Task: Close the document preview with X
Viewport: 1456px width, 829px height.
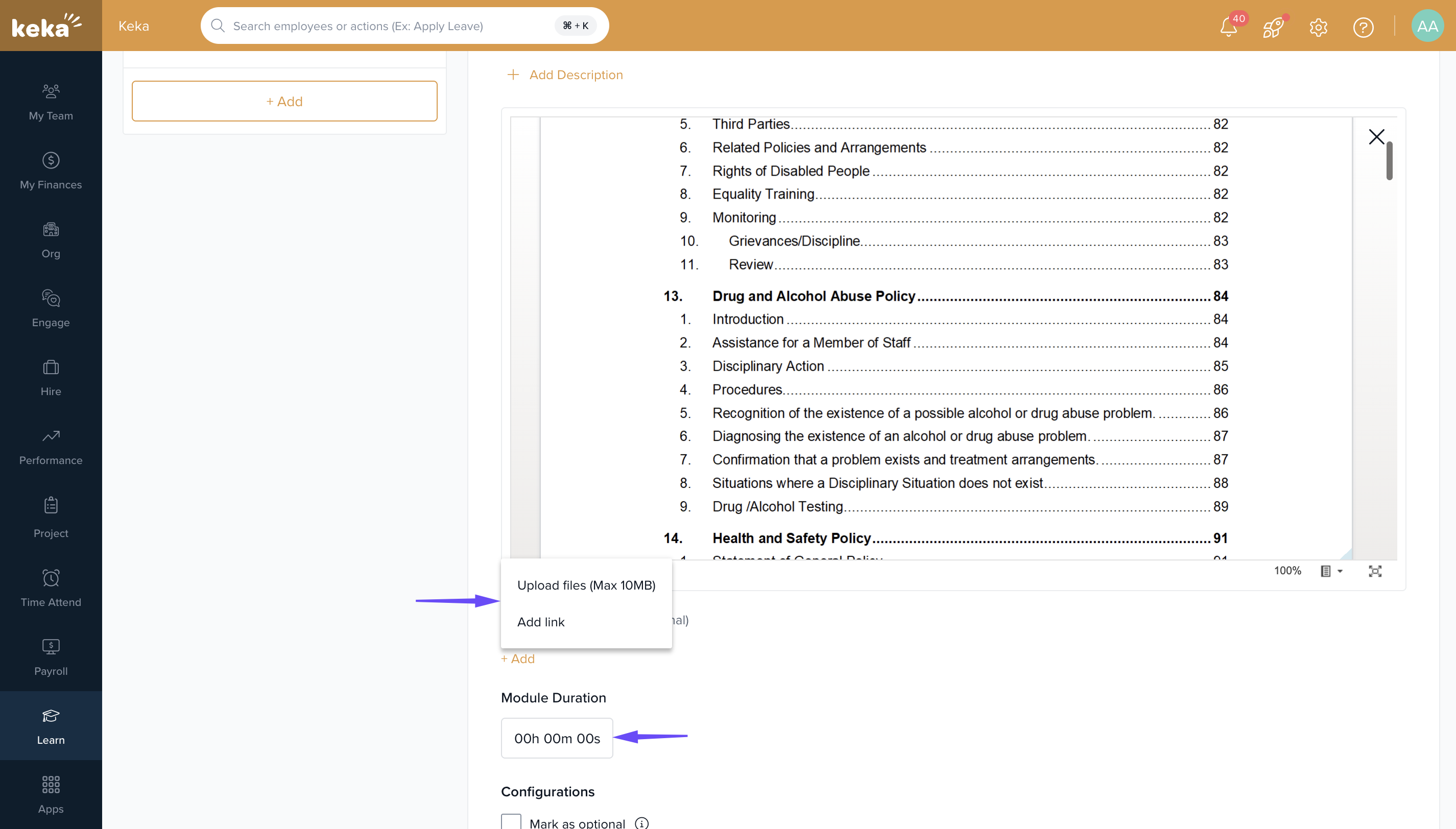Action: tap(1376, 137)
